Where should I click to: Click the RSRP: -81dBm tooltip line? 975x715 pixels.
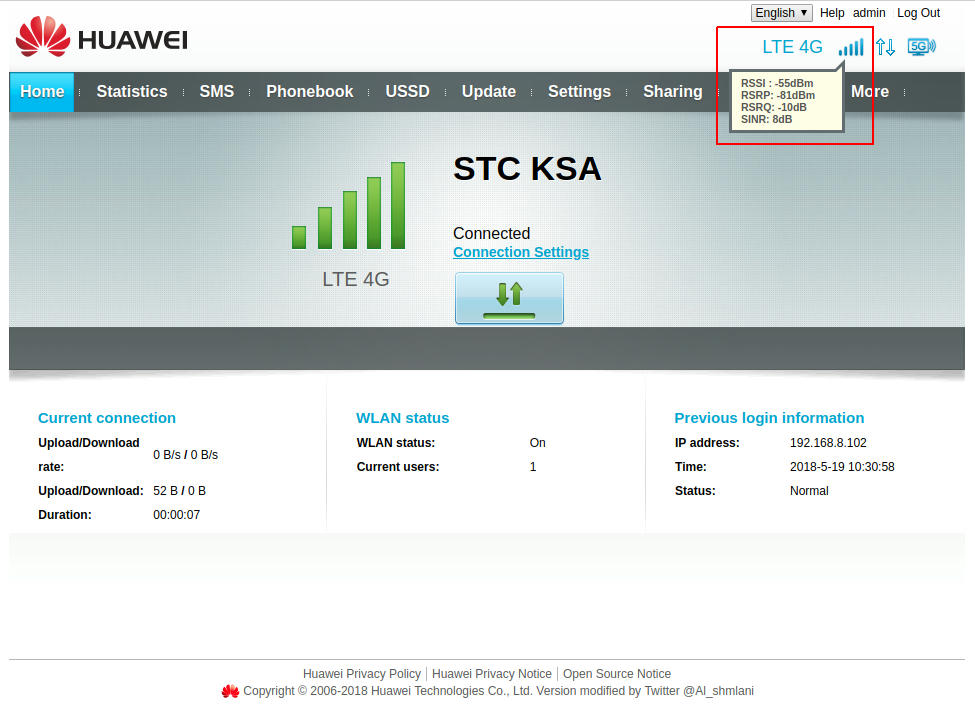pos(777,95)
